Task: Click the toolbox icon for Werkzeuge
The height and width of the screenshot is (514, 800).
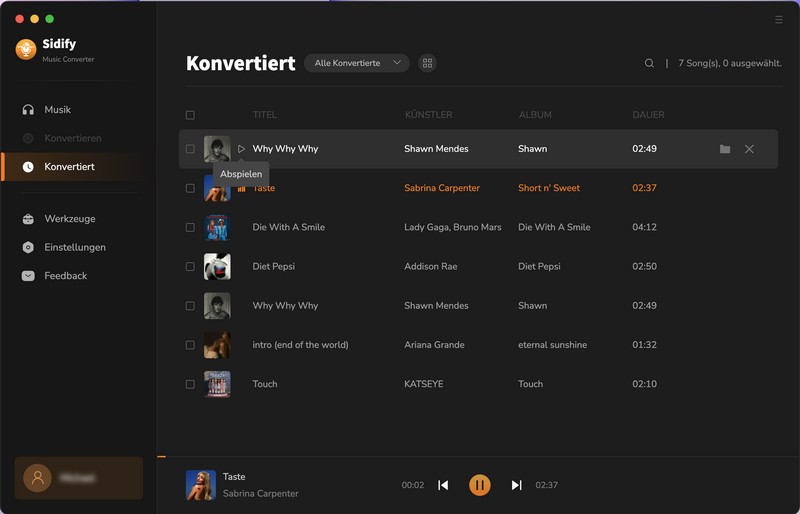Action: tap(28, 219)
